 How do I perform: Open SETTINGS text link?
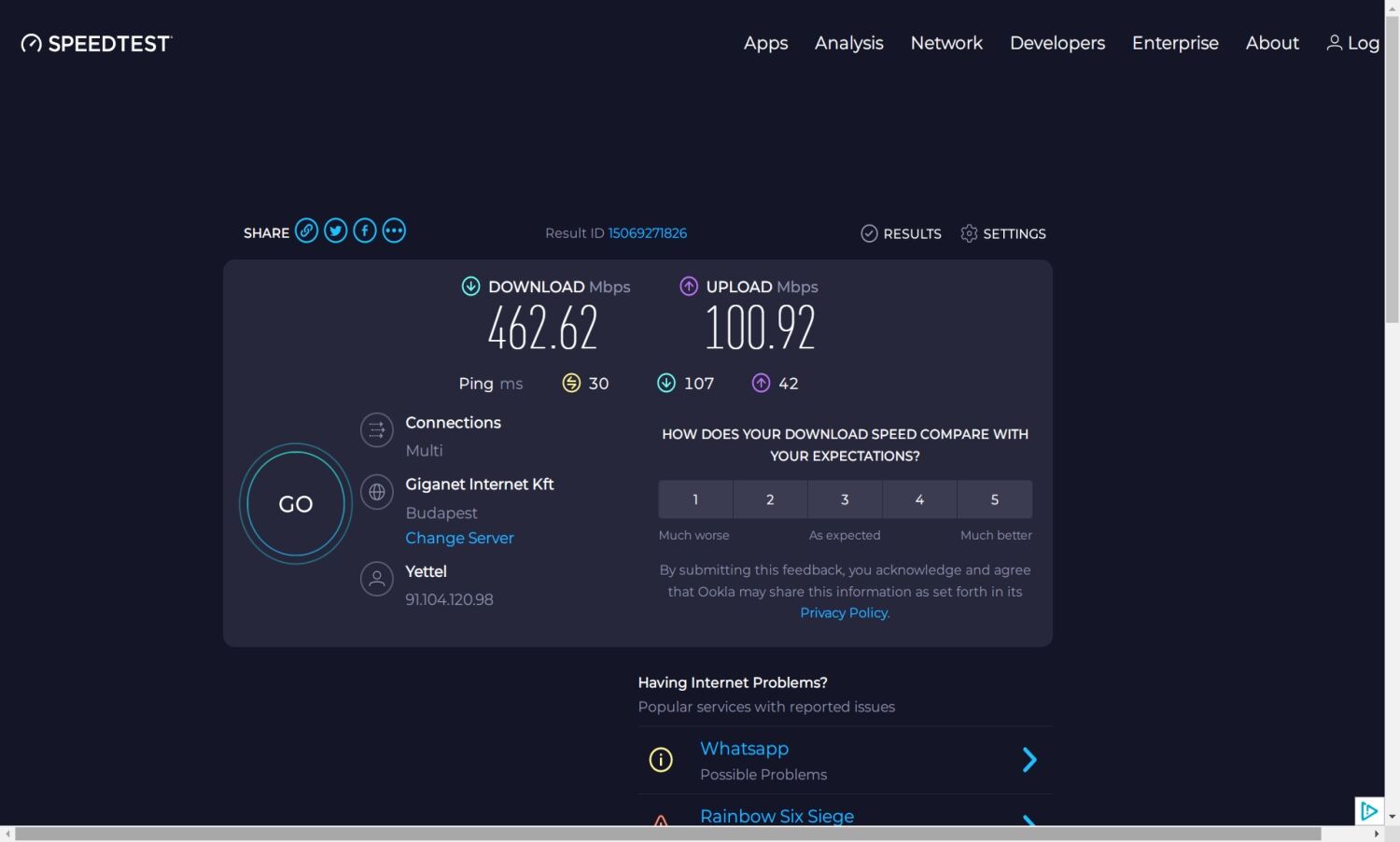[1015, 233]
